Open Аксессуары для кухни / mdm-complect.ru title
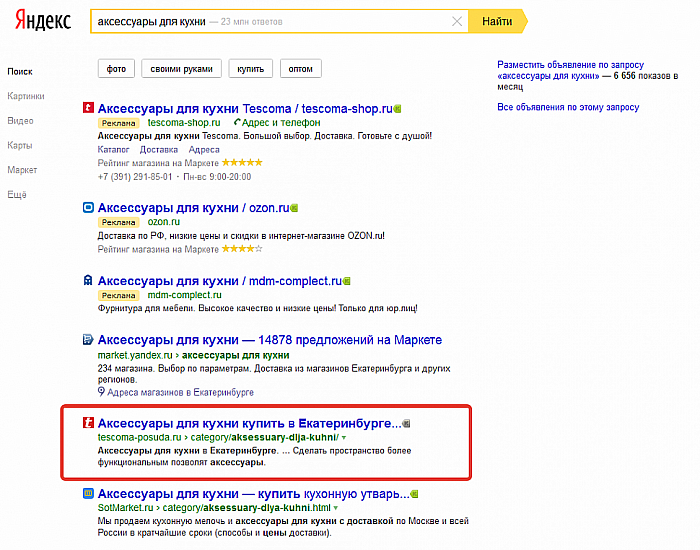Image resolution: width=700 pixels, height=550 pixels. point(220,281)
